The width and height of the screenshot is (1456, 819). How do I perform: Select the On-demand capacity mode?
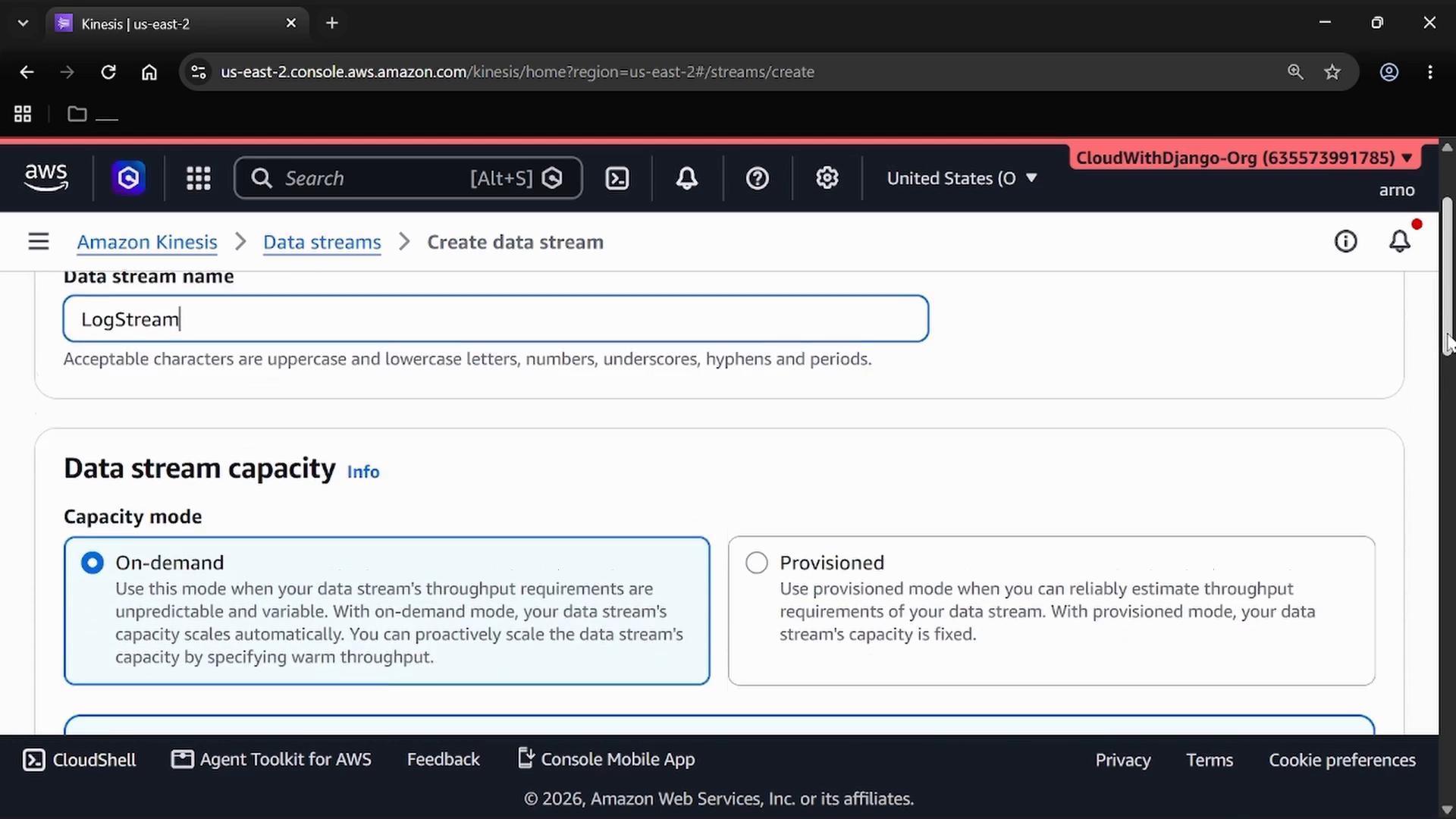[387, 610]
